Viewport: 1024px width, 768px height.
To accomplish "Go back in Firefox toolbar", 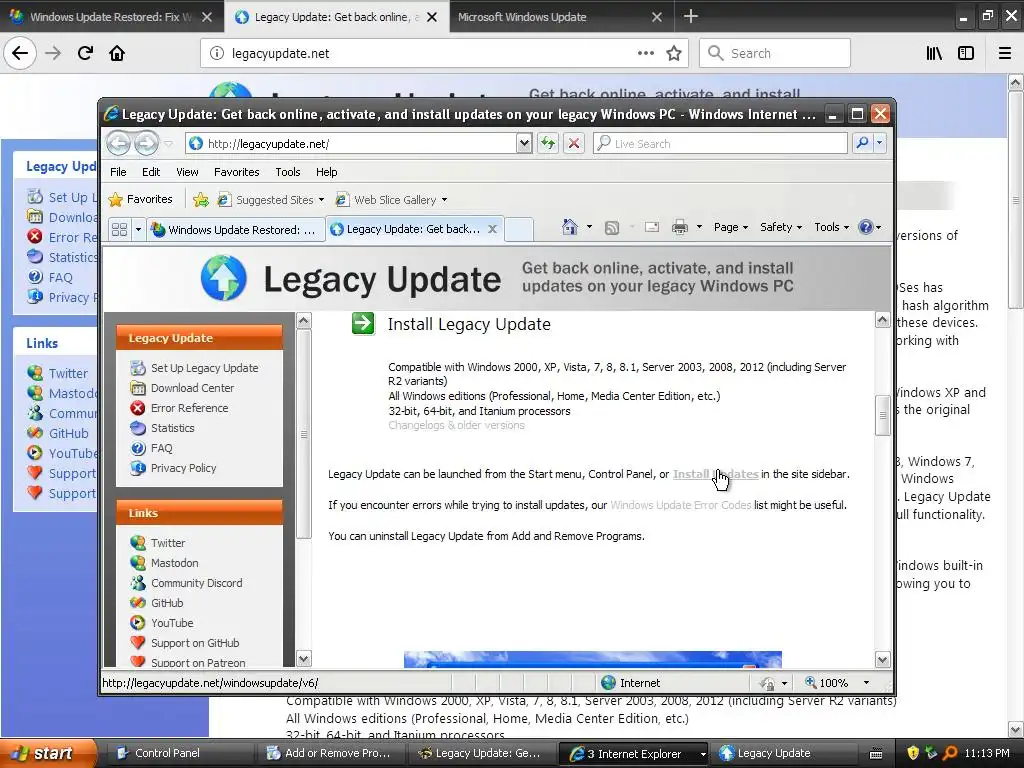I will [20, 54].
